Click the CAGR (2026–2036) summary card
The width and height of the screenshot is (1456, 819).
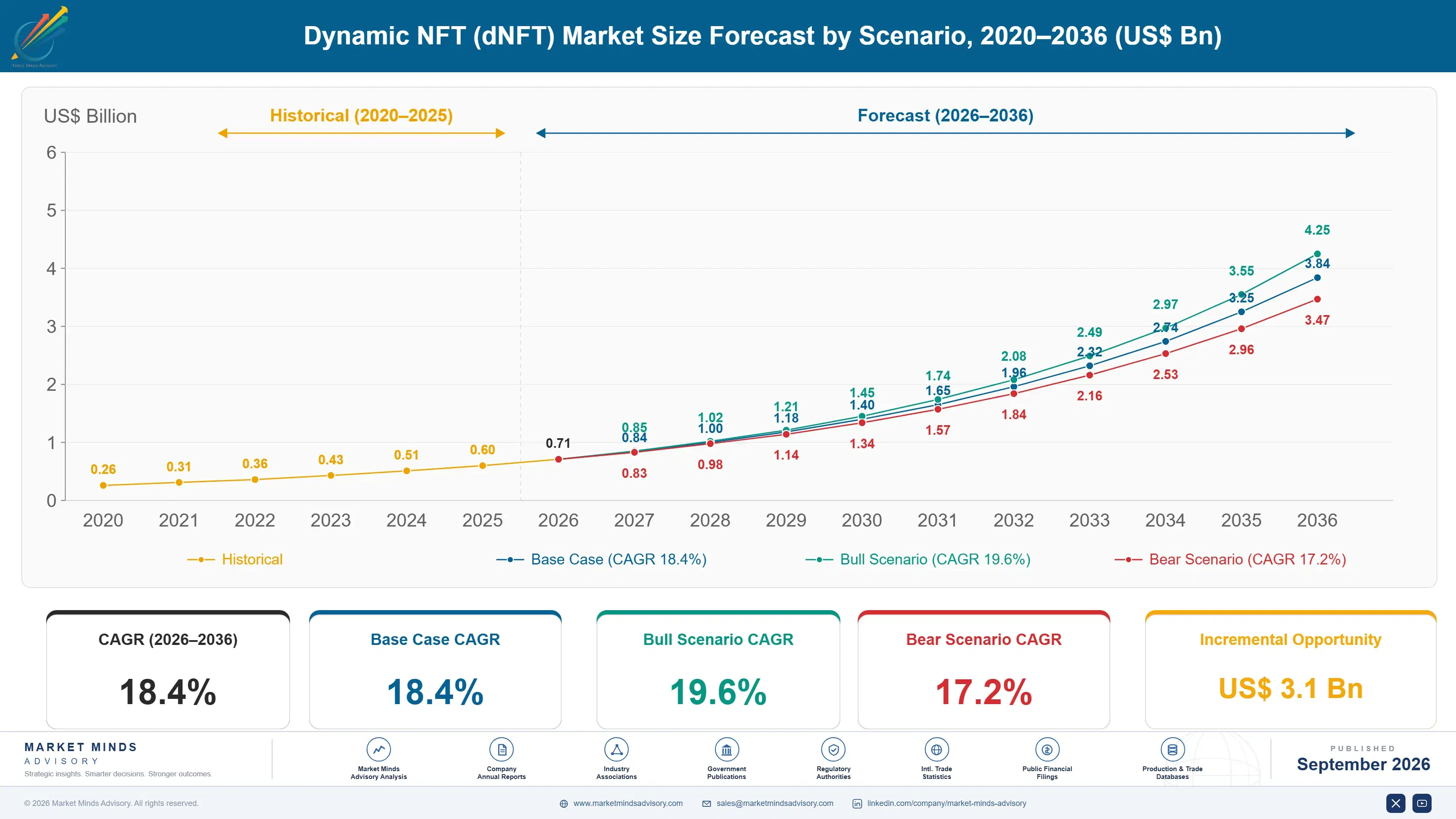(x=168, y=670)
